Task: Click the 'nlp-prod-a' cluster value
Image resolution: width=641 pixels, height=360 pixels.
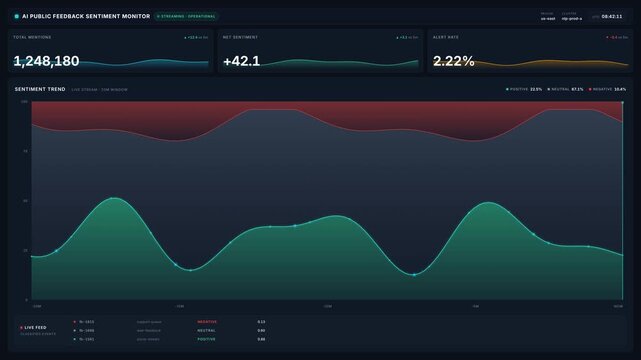Action: (572, 19)
